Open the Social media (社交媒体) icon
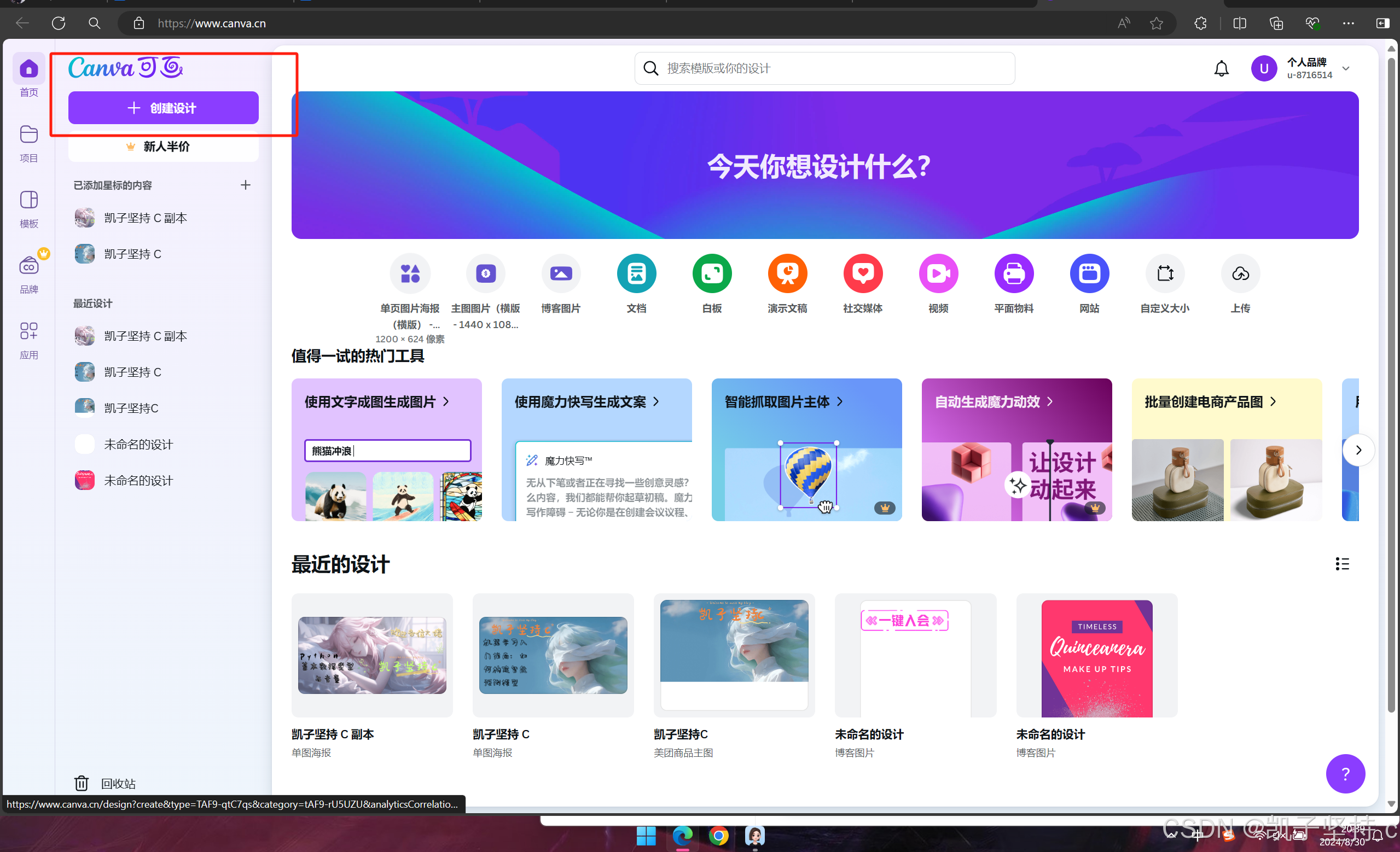This screenshot has height=852, width=1400. coord(863,273)
